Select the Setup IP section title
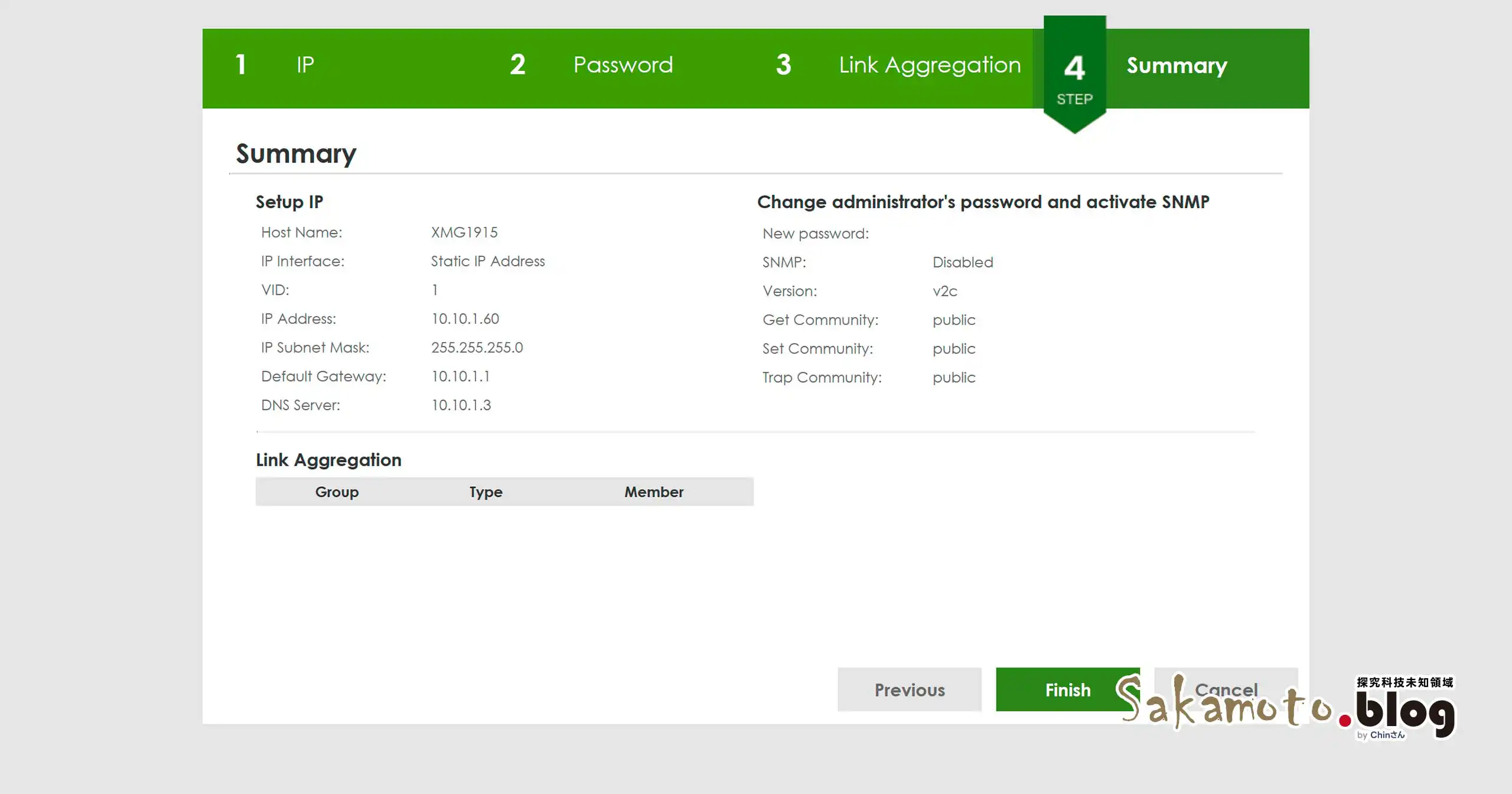 click(289, 201)
